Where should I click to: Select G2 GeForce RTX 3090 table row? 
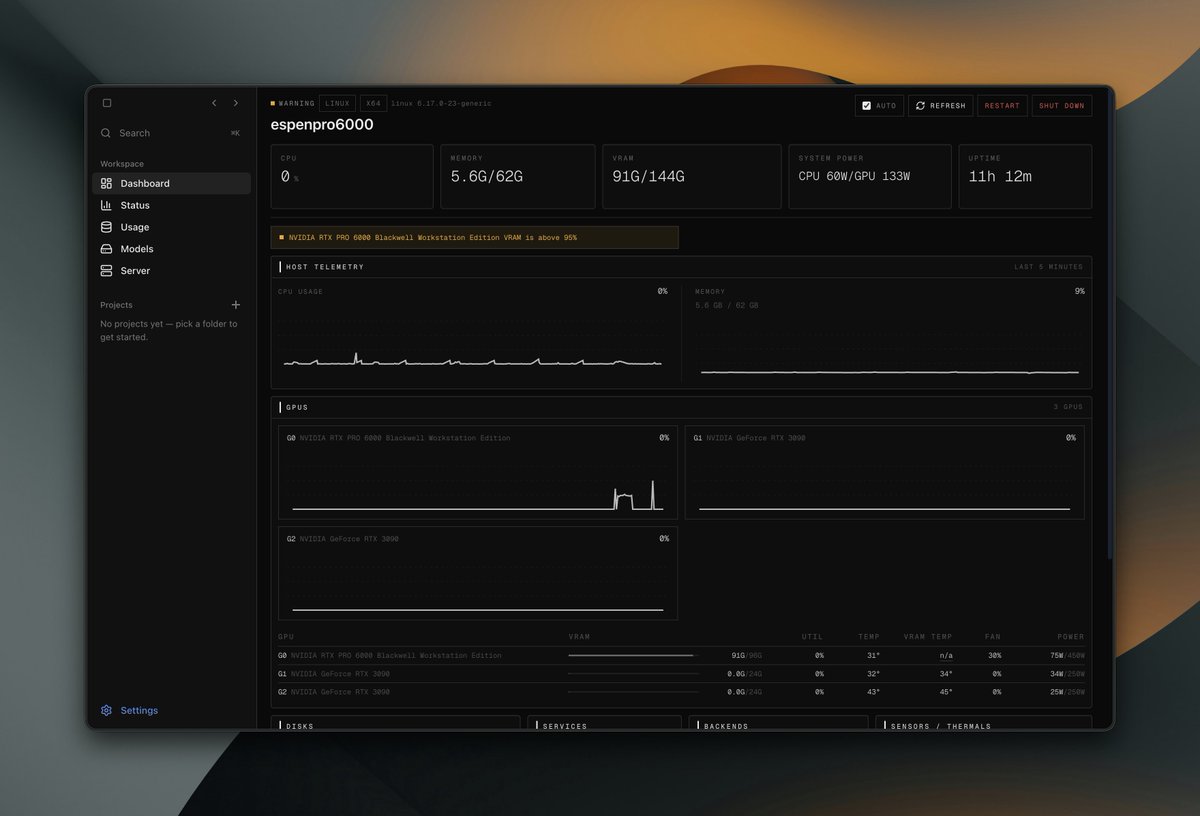(681, 692)
